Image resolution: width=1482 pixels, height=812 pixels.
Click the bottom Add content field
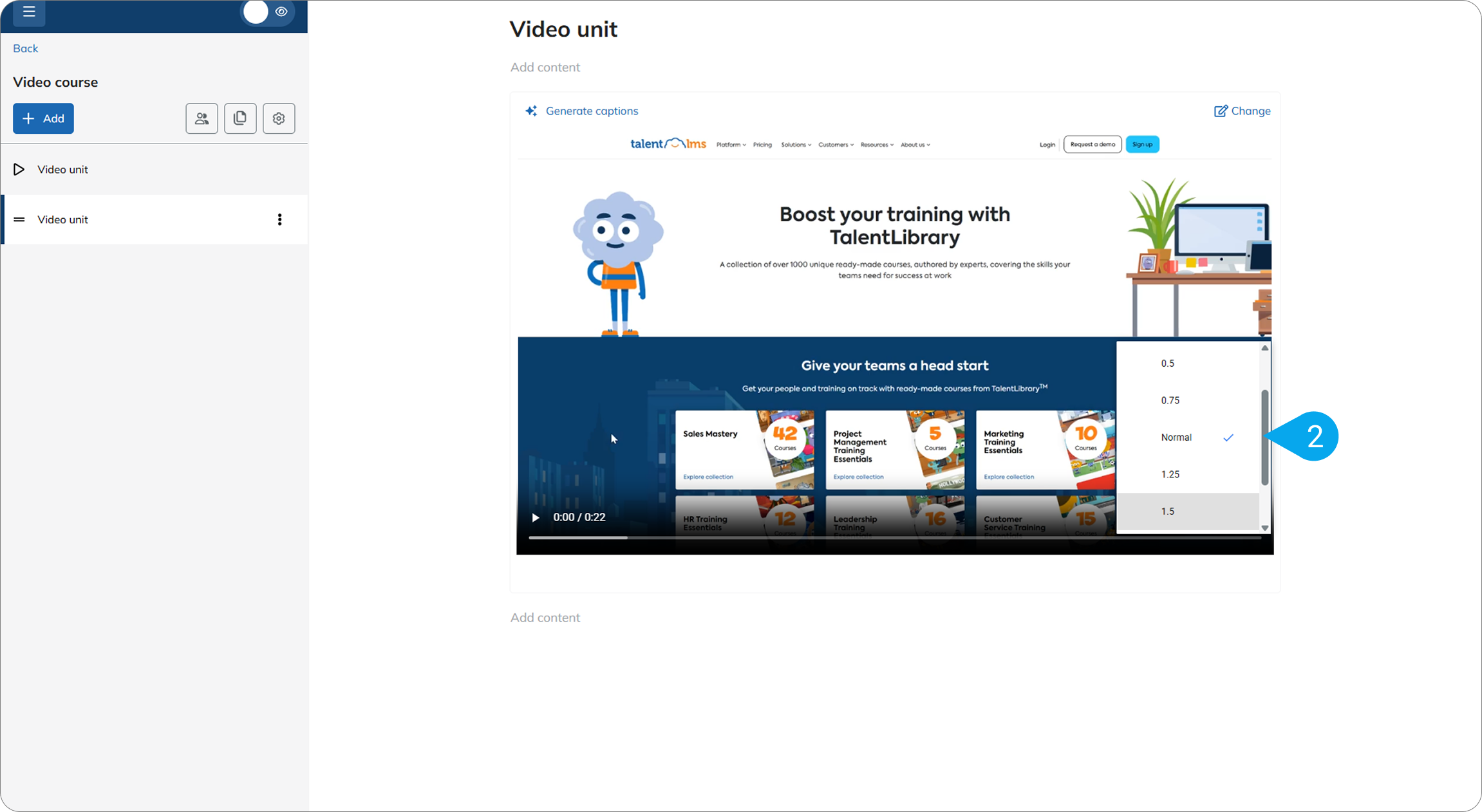pyautogui.click(x=545, y=618)
